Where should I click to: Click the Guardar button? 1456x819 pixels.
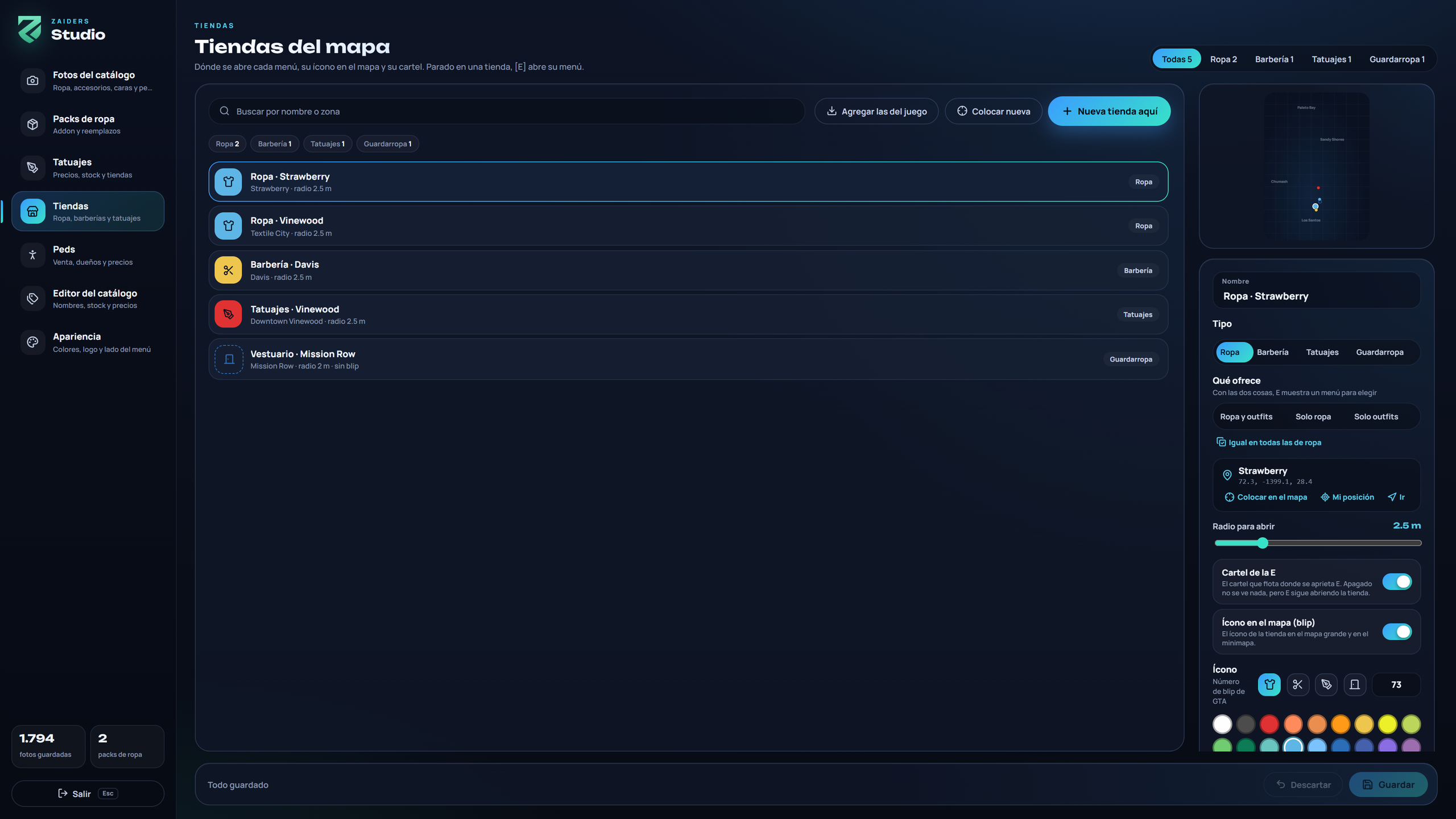click(x=1388, y=784)
